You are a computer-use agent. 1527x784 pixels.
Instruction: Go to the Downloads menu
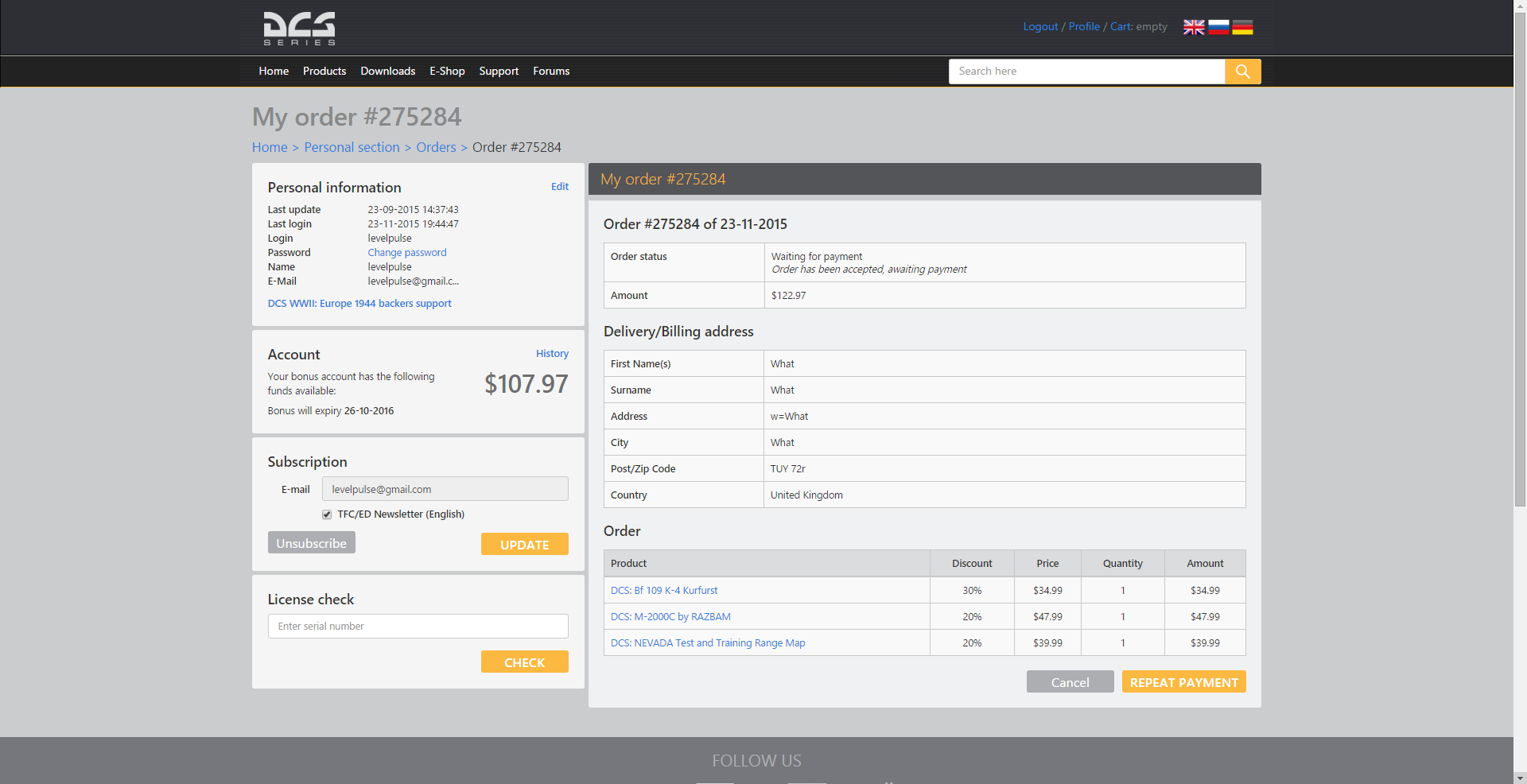point(388,71)
